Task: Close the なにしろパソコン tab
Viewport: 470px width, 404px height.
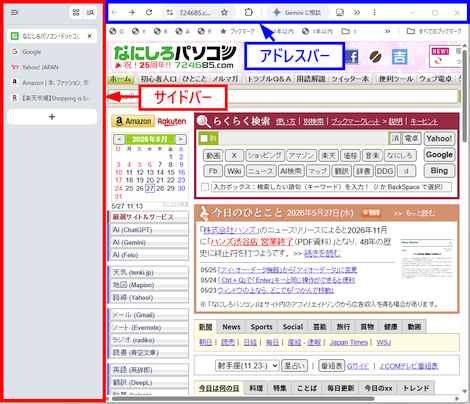Action: (90, 36)
